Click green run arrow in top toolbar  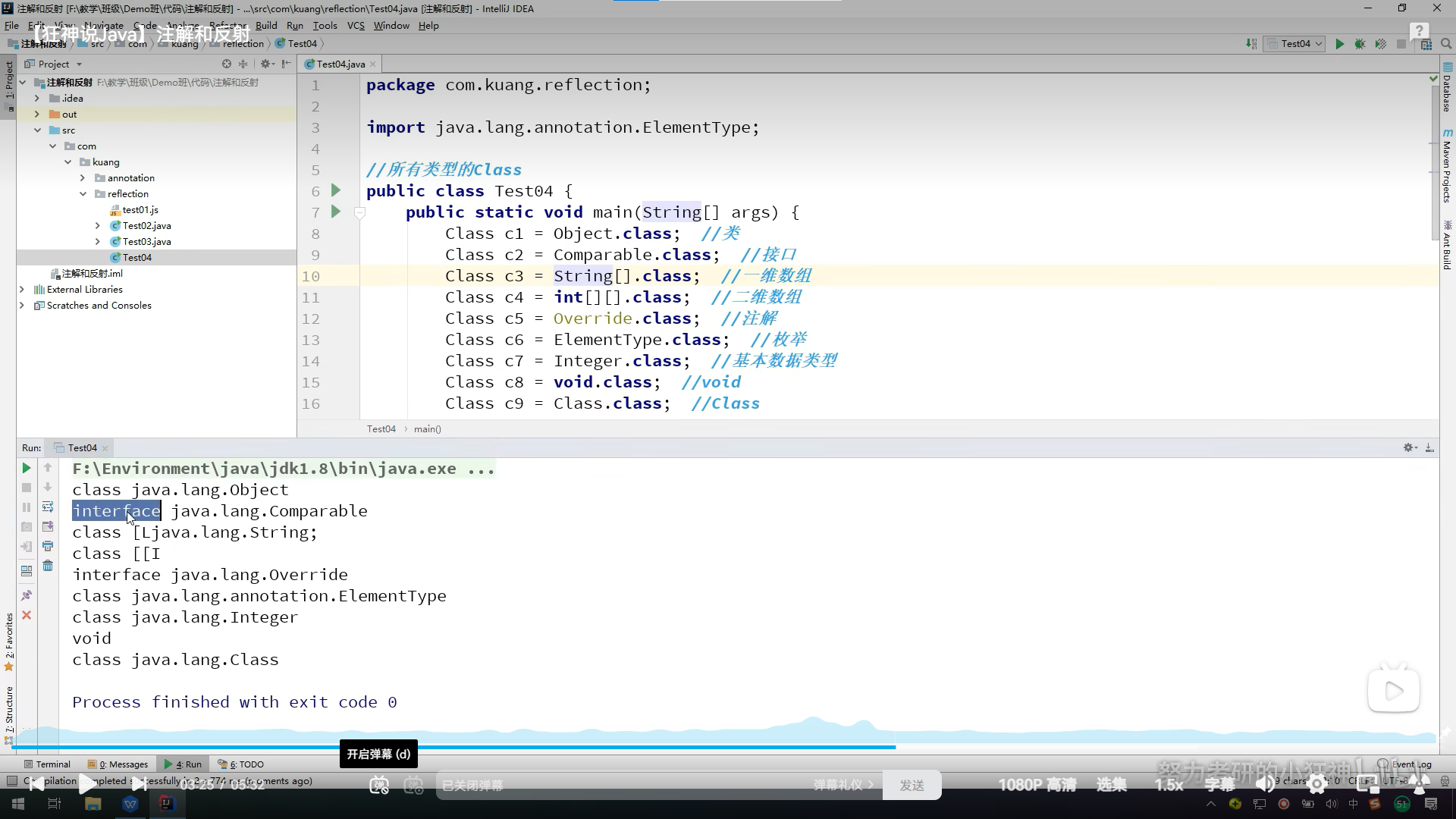pos(1339,44)
